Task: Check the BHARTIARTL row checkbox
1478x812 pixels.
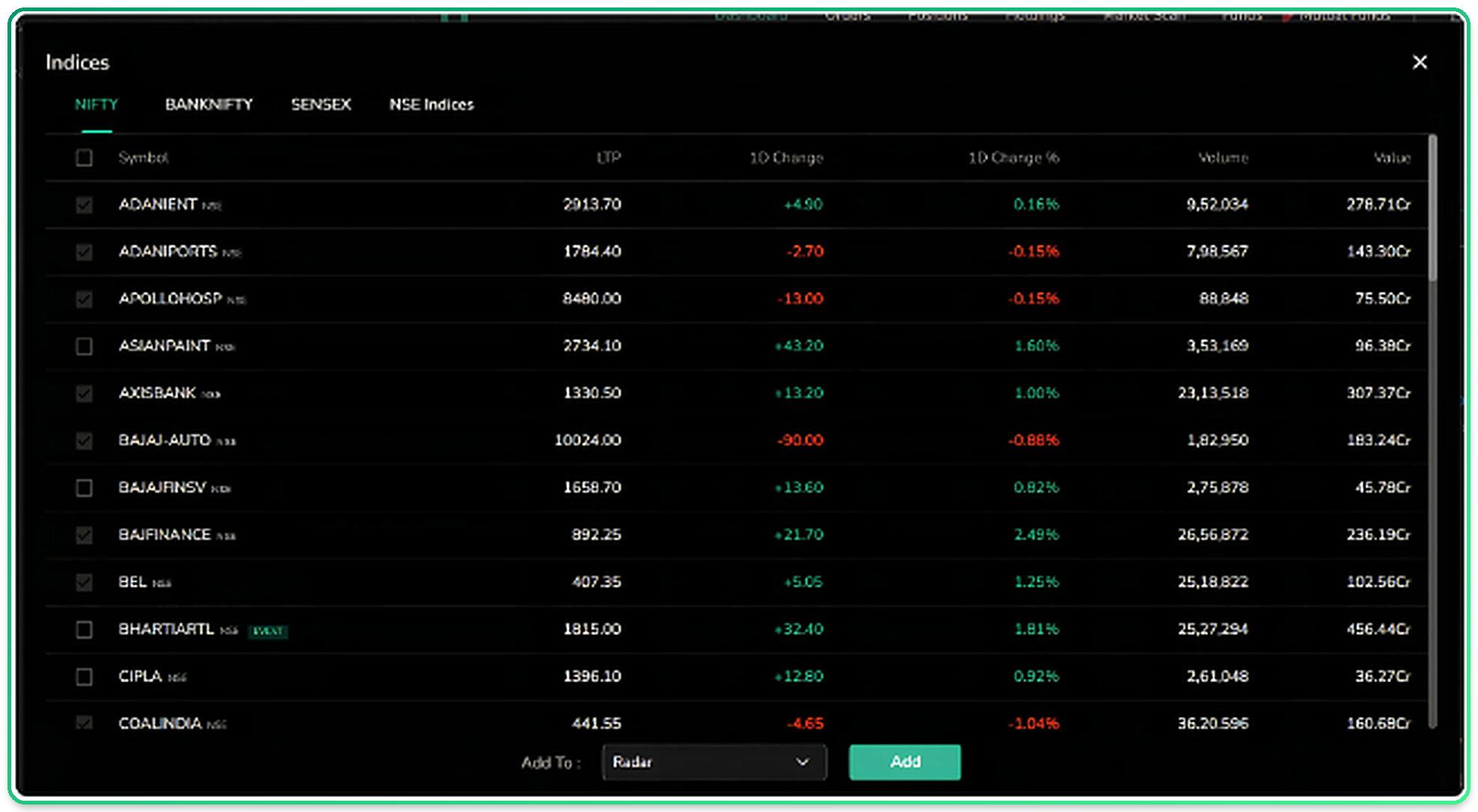Action: [84, 630]
